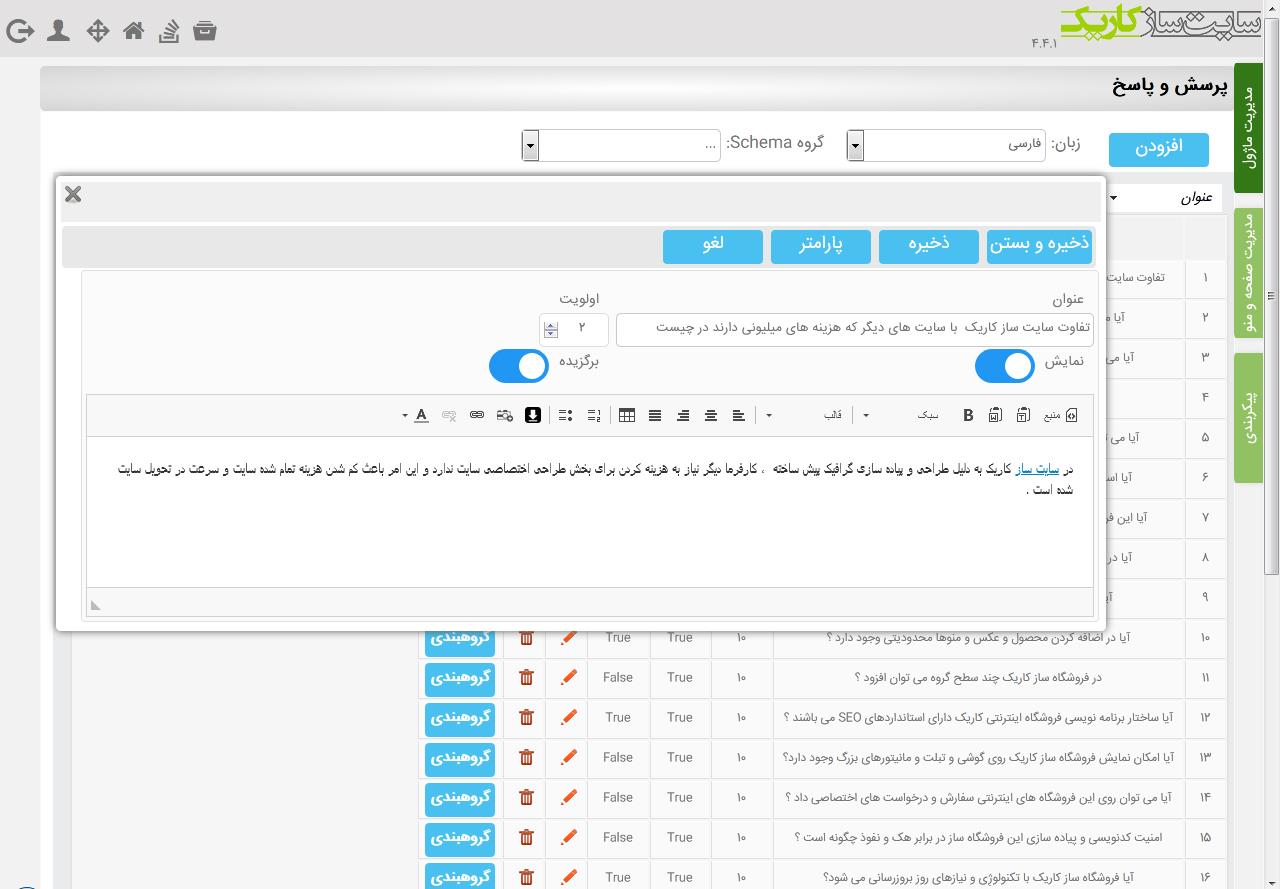The width and height of the screenshot is (1280, 889).
Task: Toggle the نمایش display switch
Action: (1005, 366)
